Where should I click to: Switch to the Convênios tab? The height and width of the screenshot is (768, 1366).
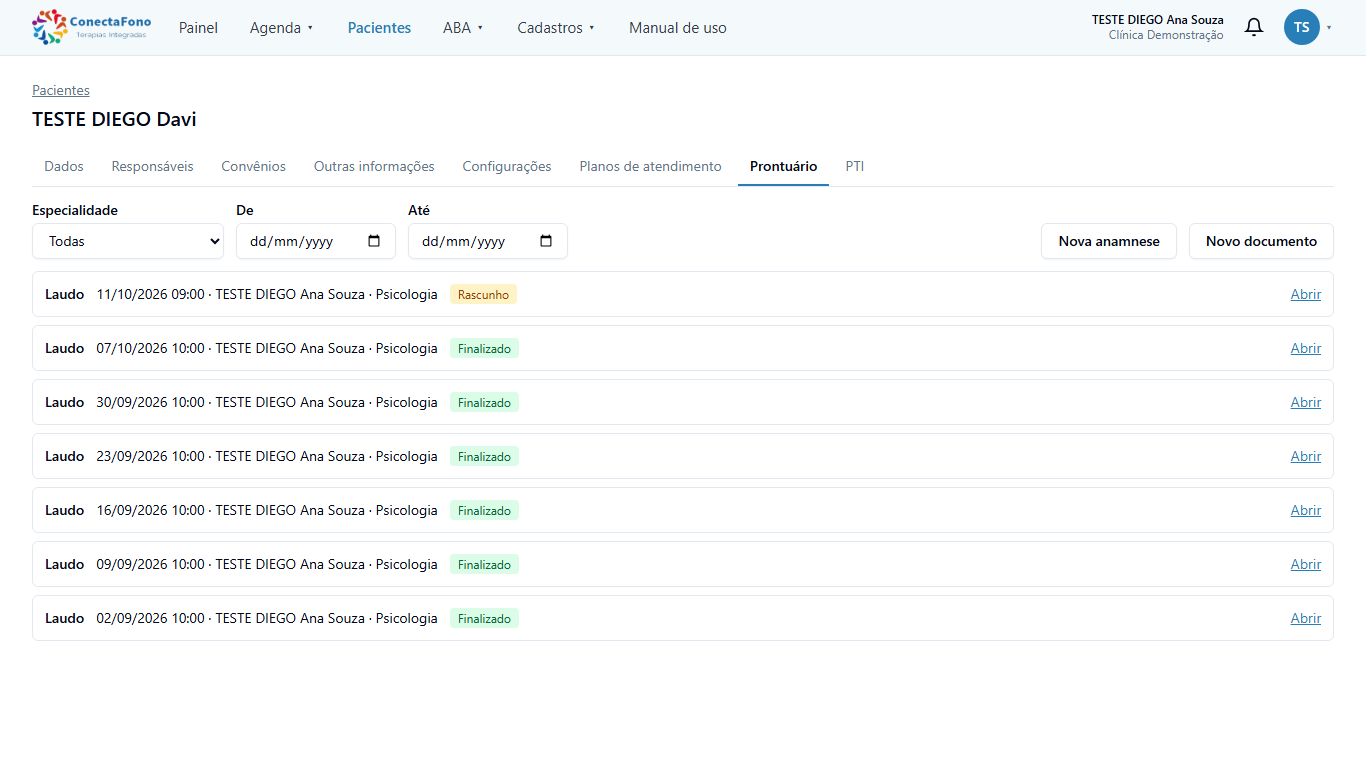pyautogui.click(x=254, y=166)
